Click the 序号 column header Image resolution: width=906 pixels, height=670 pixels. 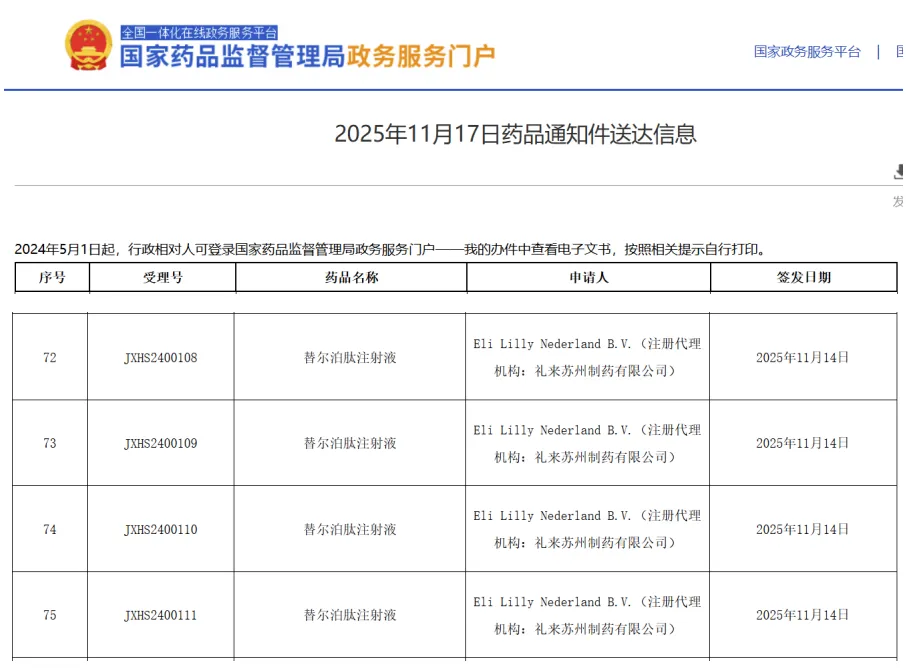click(x=52, y=277)
